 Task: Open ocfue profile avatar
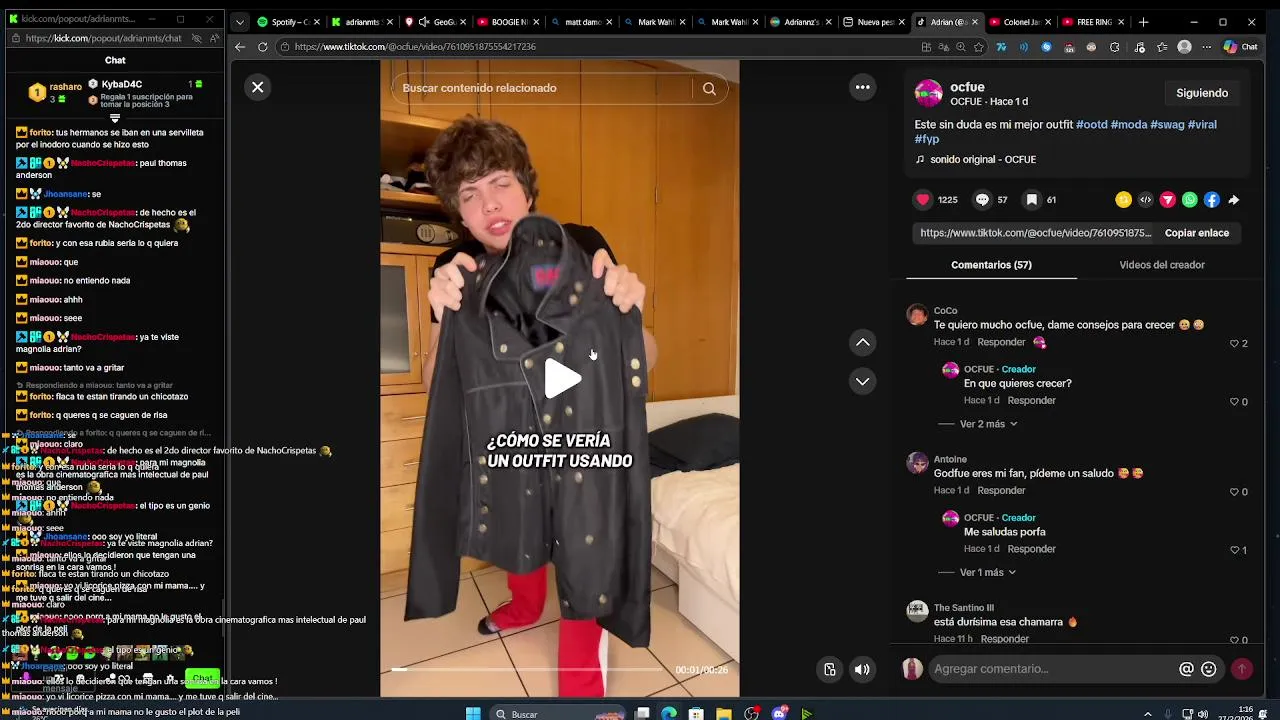[x=929, y=93]
